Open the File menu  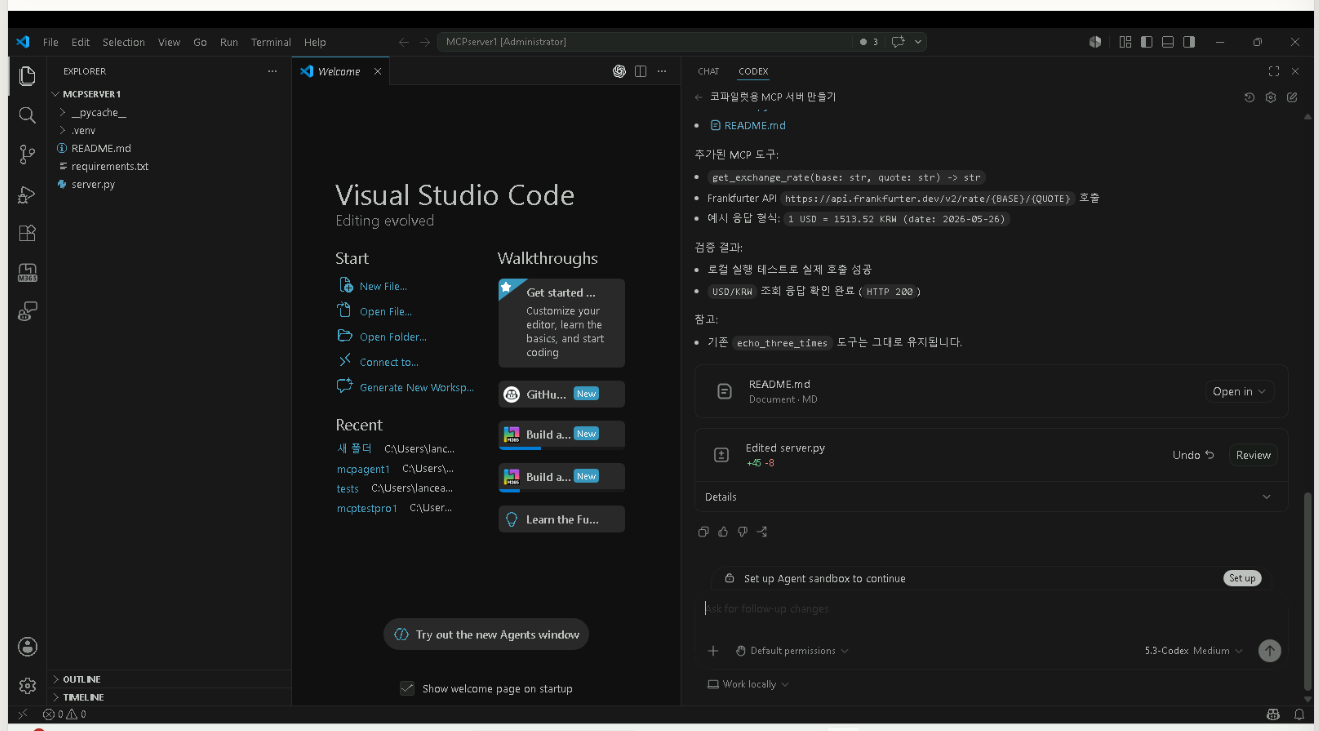coord(51,42)
